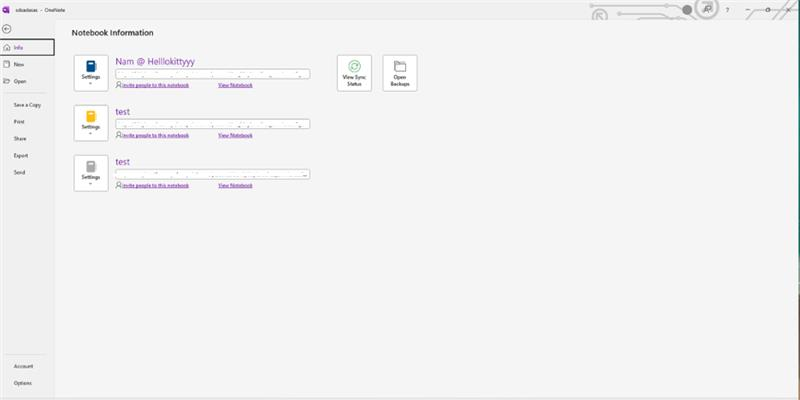Image resolution: width=800 pixels, height=400 pixels.
Task: Click Open Backups button
Action: click(400, 73)
